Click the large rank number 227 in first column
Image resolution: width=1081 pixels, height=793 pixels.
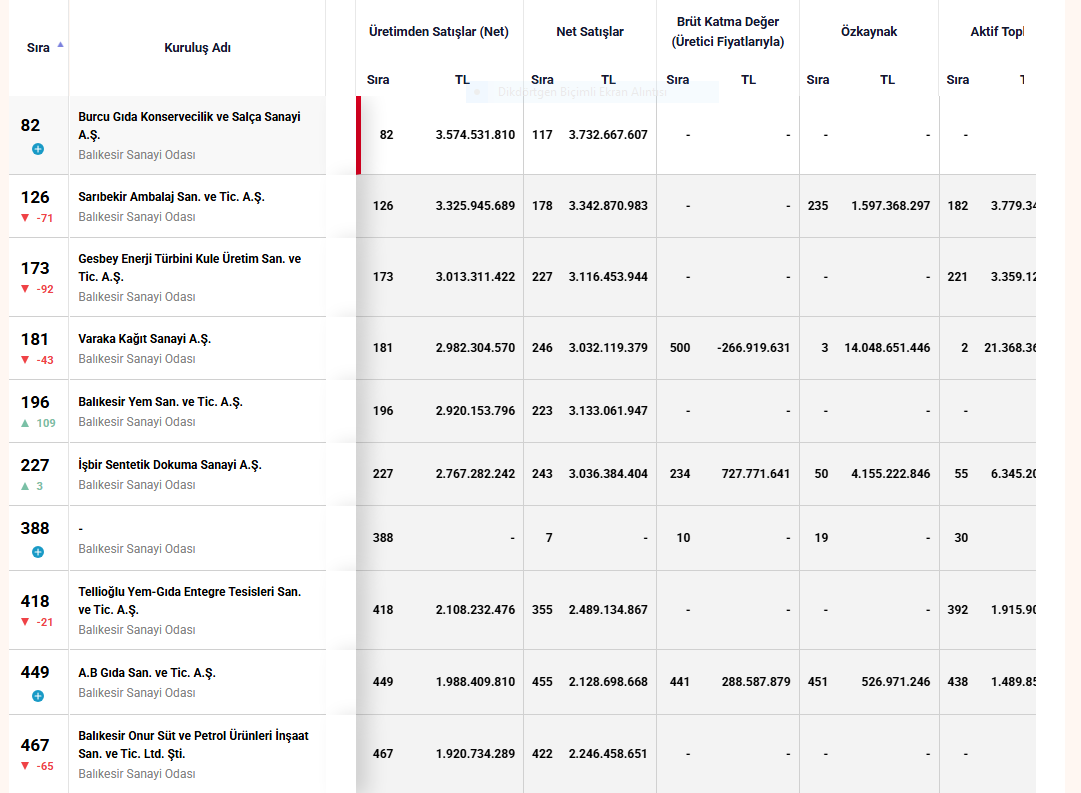35,465
